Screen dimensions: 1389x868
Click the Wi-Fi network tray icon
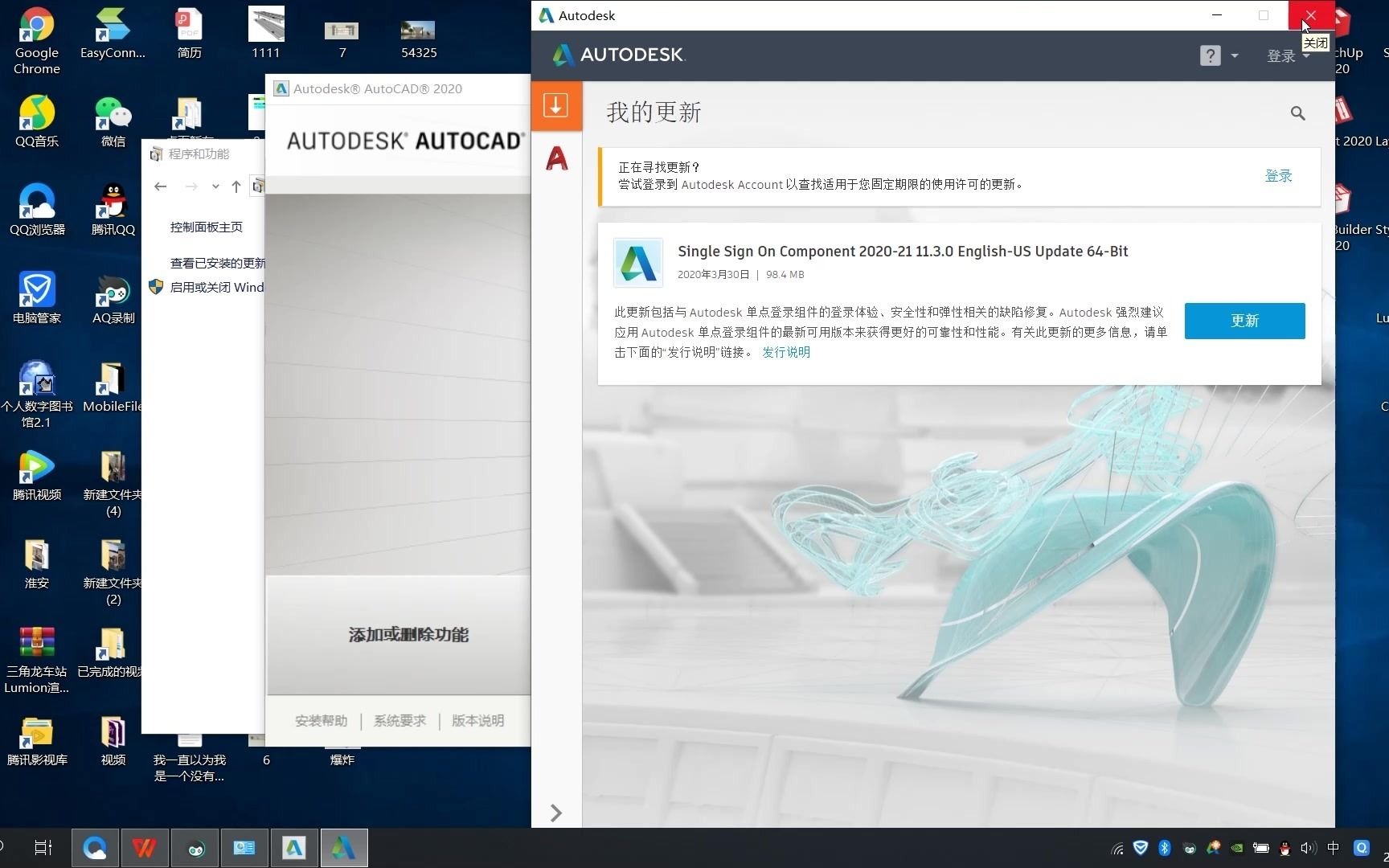click(x=1117, y=848)
